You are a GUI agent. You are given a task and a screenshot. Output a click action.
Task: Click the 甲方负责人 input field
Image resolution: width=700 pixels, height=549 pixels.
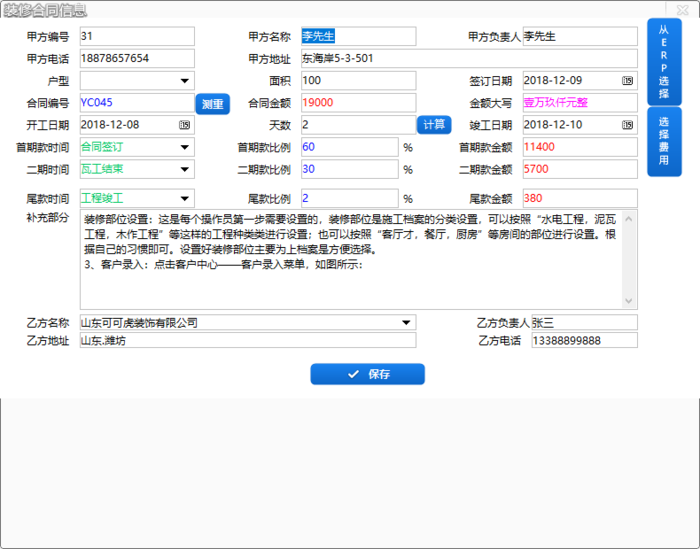(580, 36)
